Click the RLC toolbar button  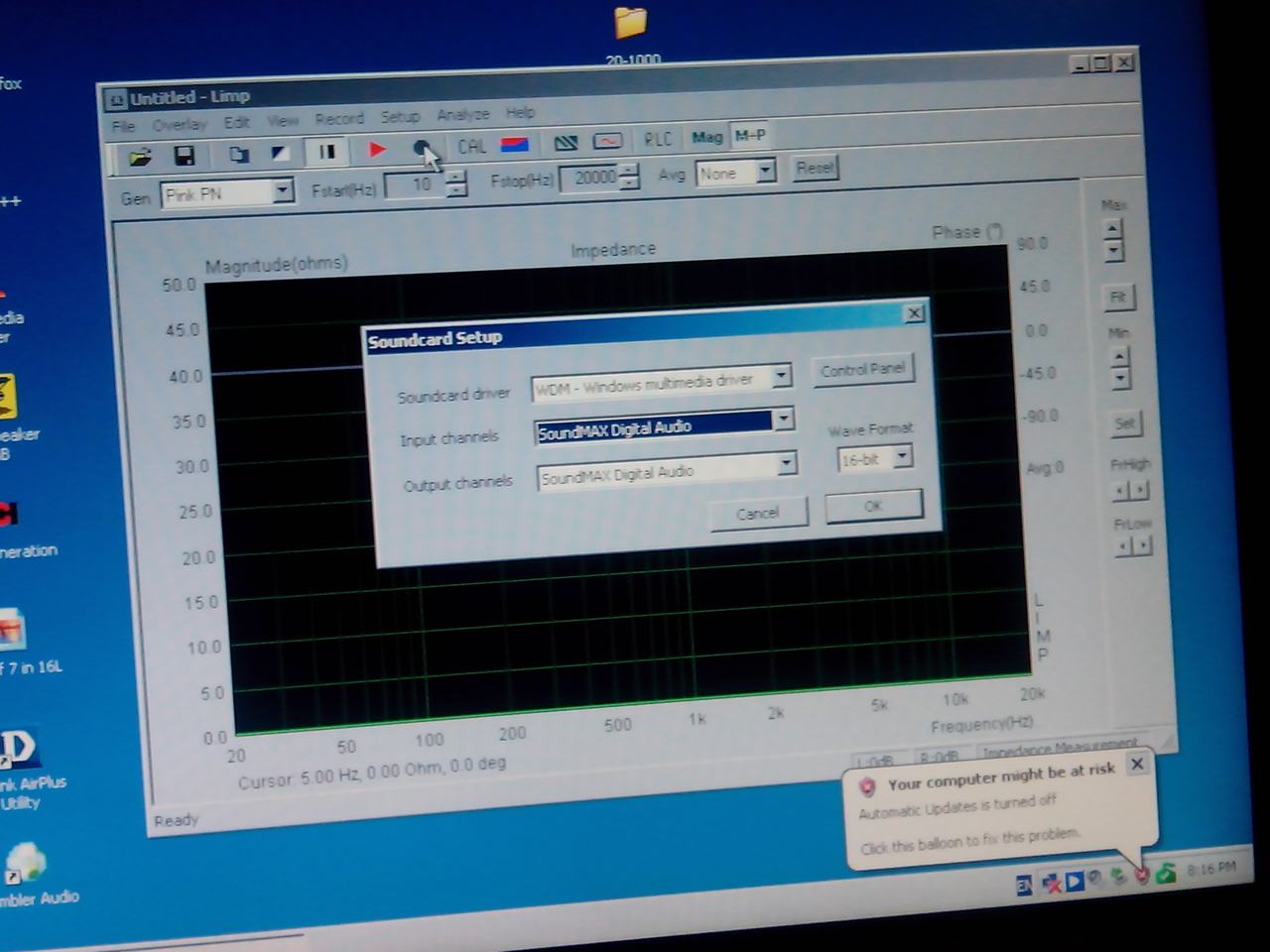point(658,140)
